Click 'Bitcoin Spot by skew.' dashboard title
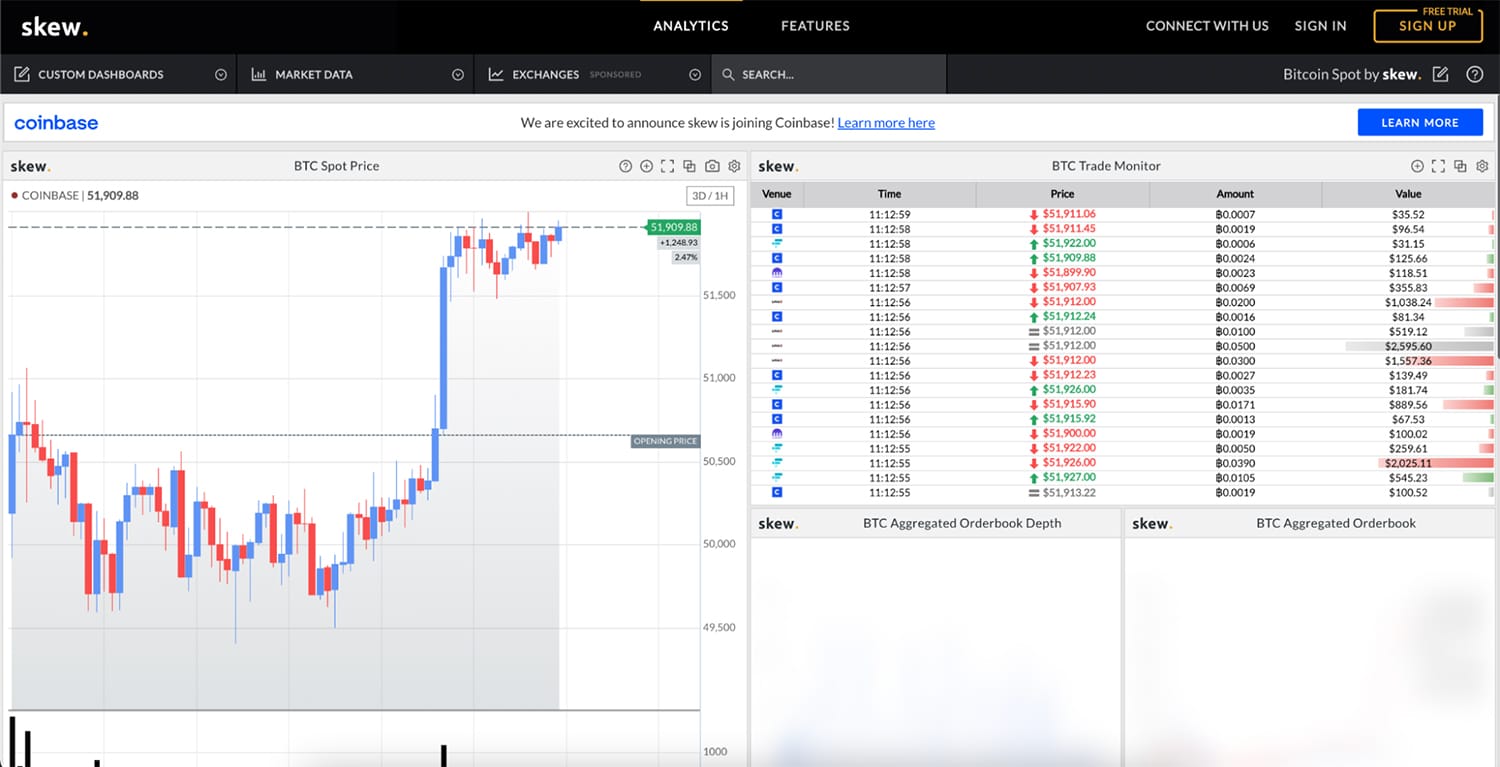 coord(1351,74)
